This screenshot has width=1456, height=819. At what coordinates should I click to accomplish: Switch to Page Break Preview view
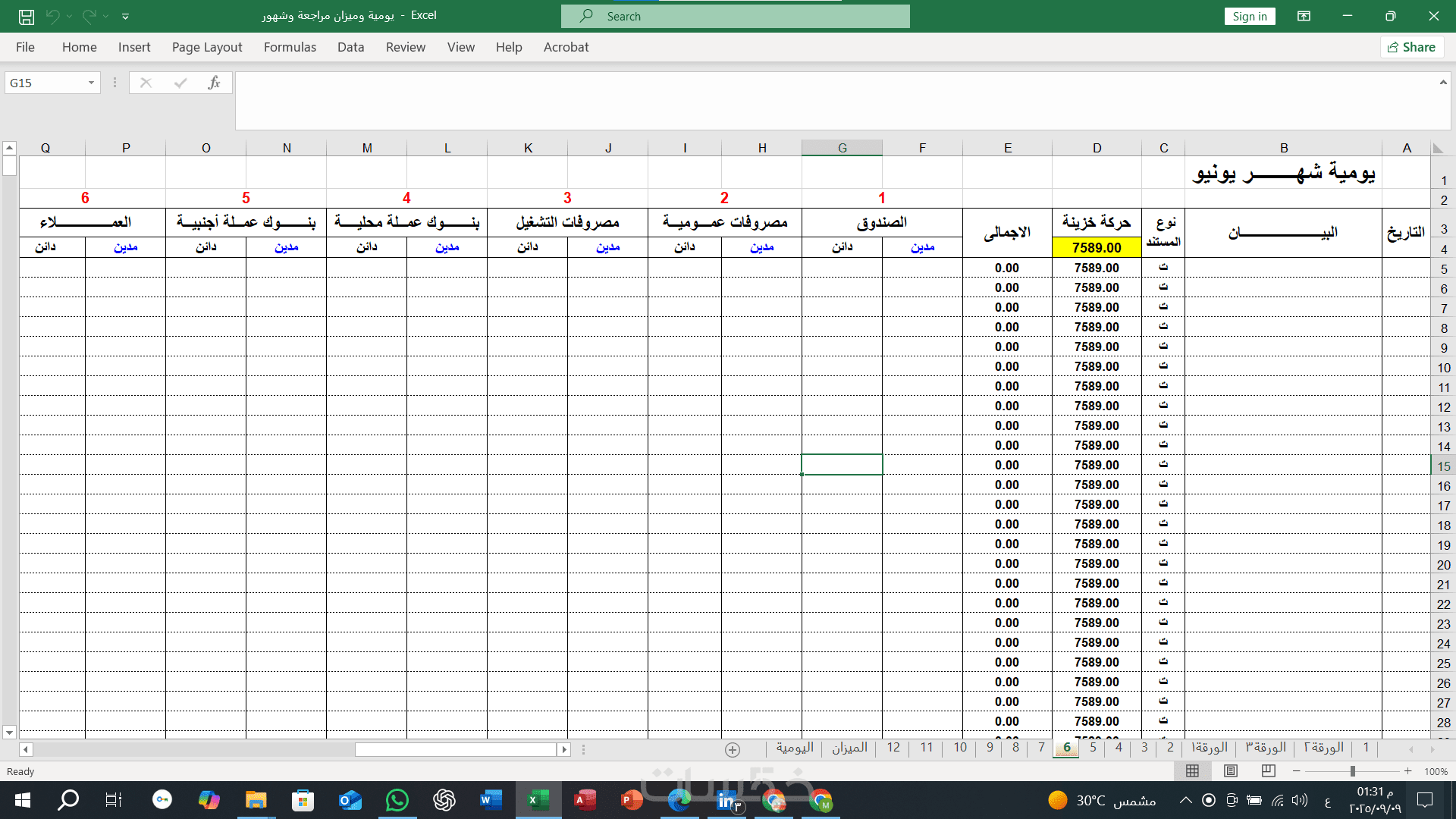(x=1268, y=771)
